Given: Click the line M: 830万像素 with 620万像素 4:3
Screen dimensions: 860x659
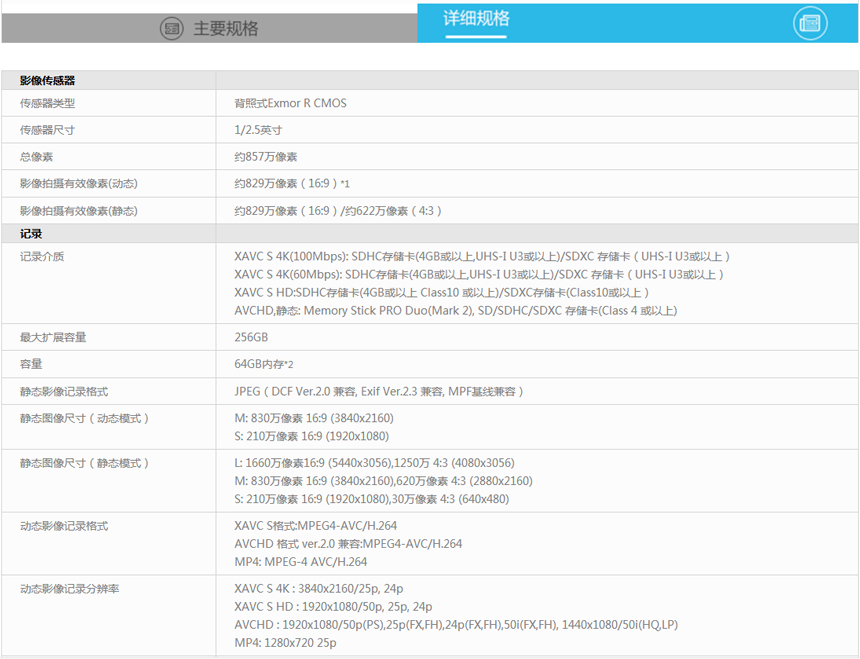Looking at the screenshot, I should click(383, 481).
